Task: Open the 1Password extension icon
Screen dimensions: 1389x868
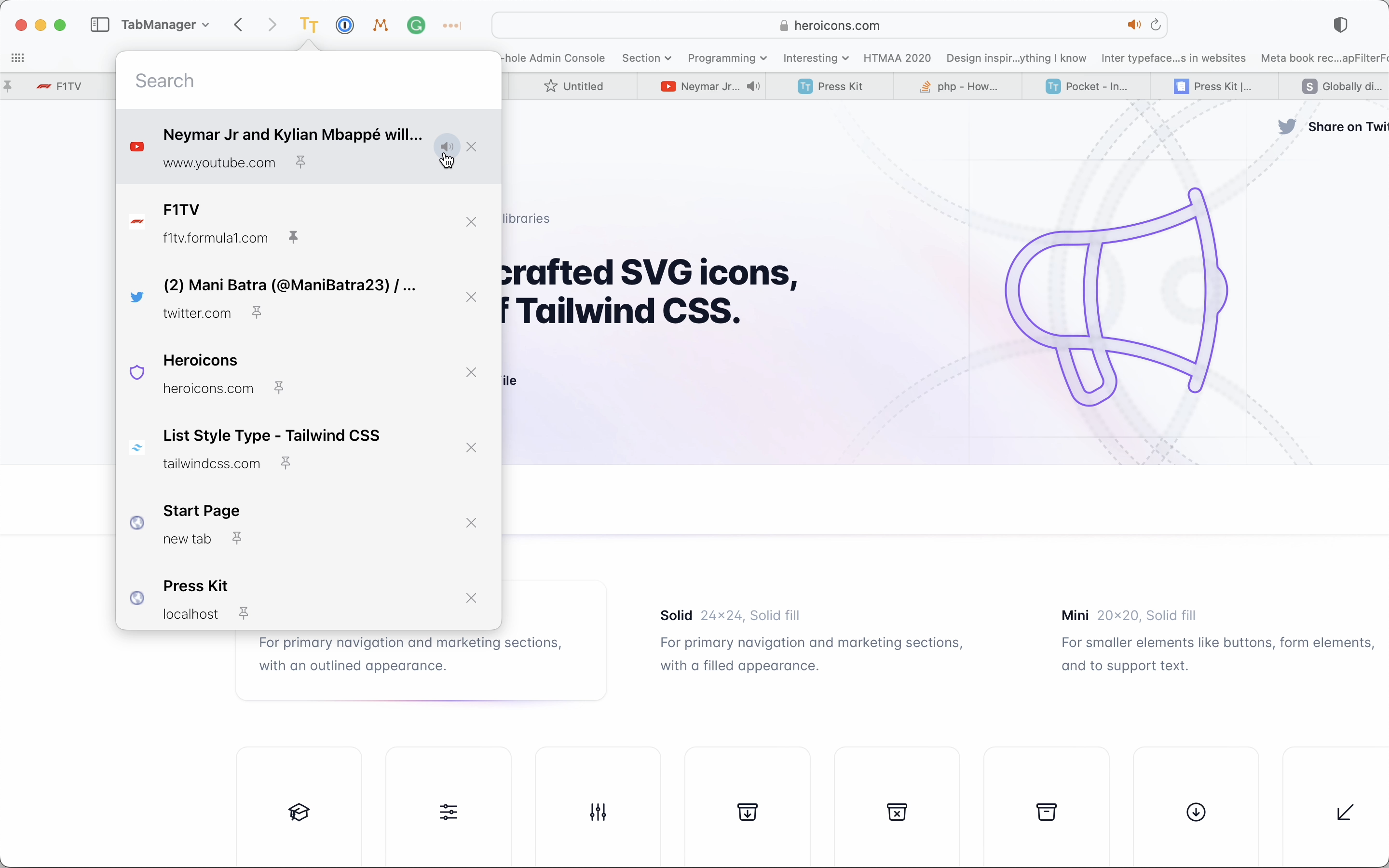Action: (345, 25)
